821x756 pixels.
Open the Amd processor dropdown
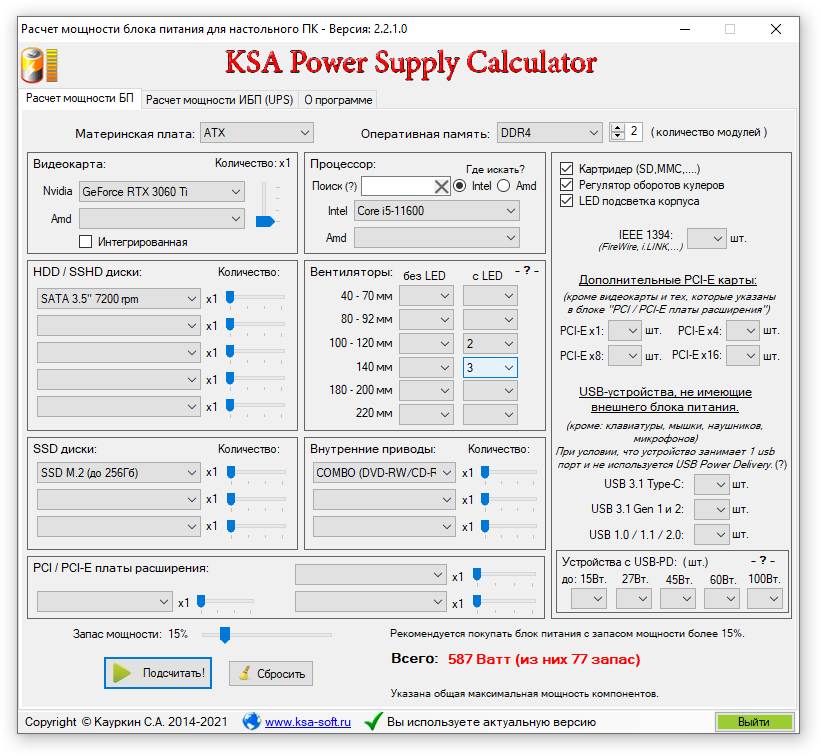437,238
